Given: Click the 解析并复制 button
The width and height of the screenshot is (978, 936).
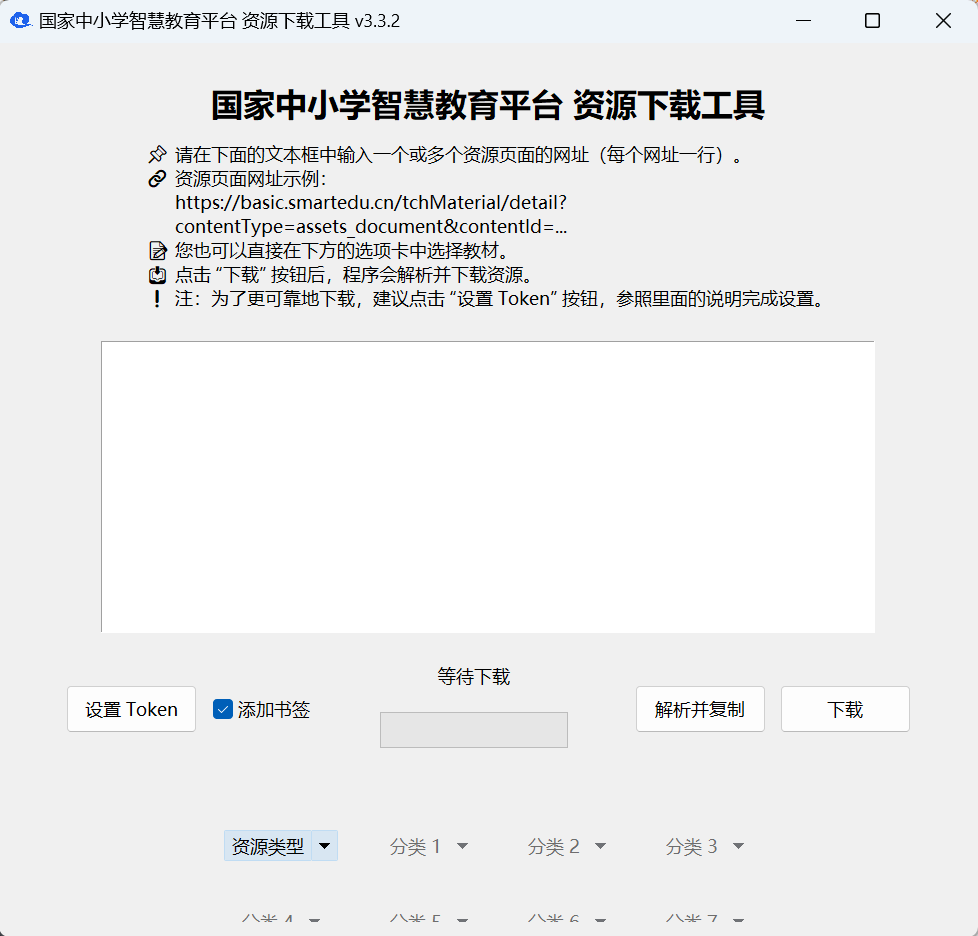Looking at the screenshot, I should (700, 709).
